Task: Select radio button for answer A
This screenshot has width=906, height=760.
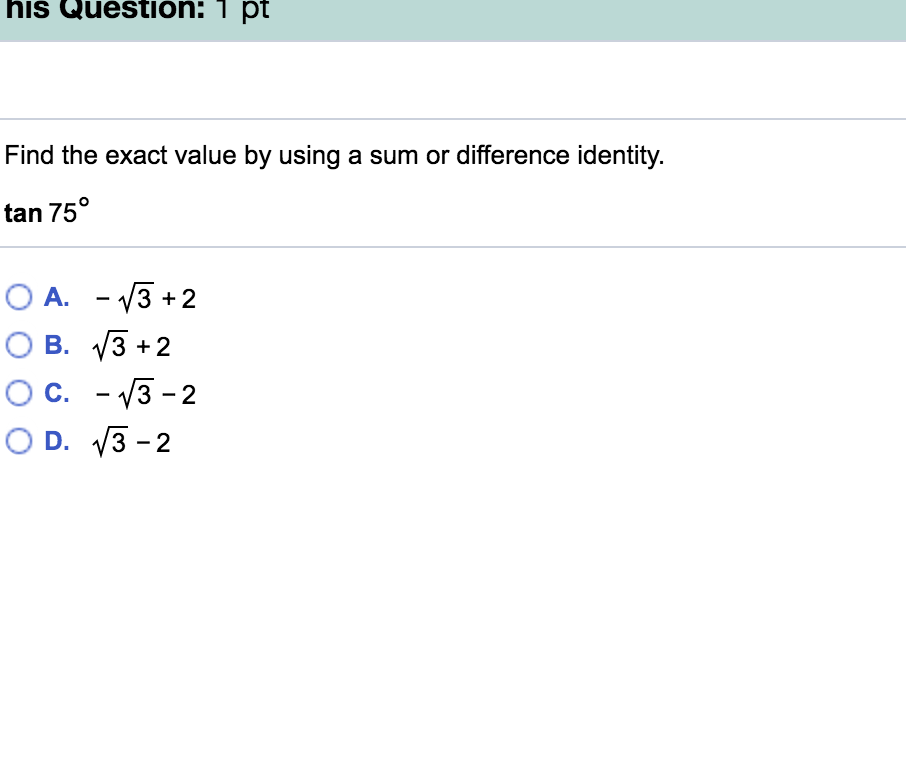Action: pyautogui.click(x=18, y=294)
